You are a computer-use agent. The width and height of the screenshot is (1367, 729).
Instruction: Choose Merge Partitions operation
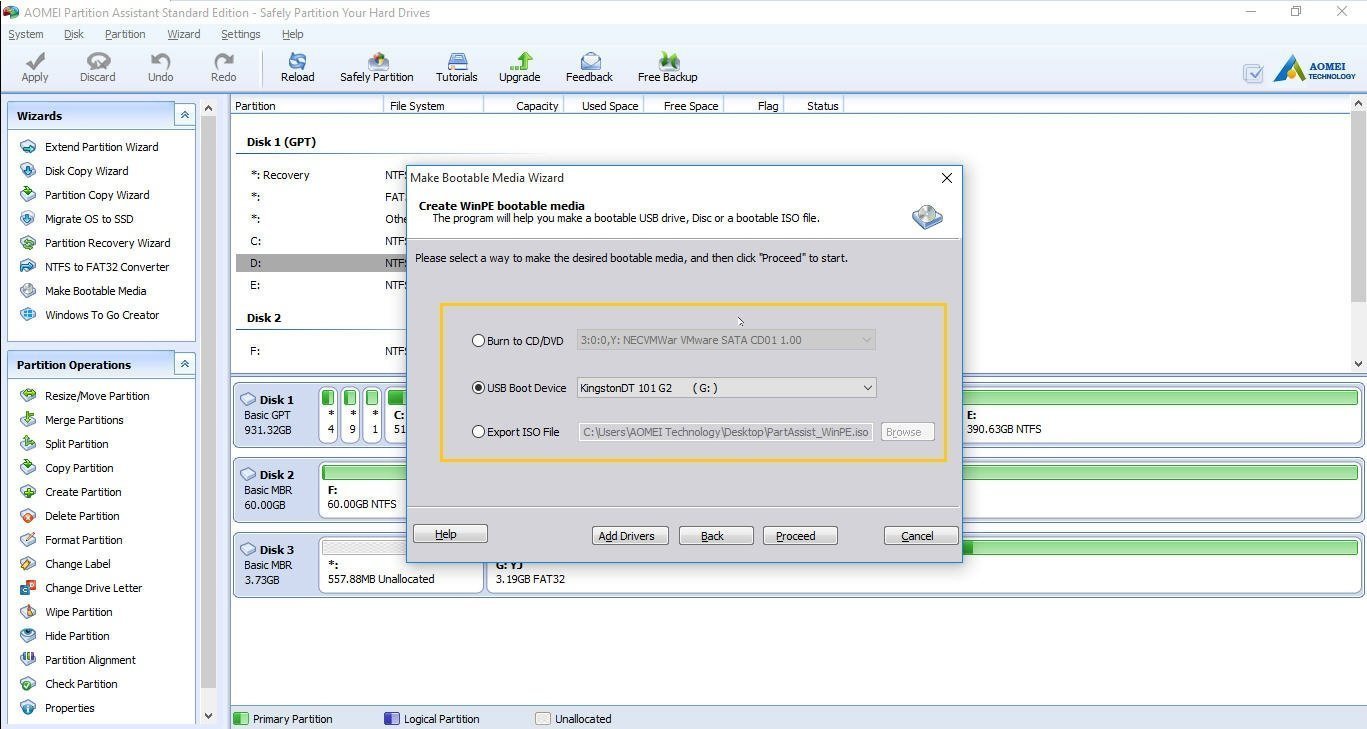coord(84,420)
